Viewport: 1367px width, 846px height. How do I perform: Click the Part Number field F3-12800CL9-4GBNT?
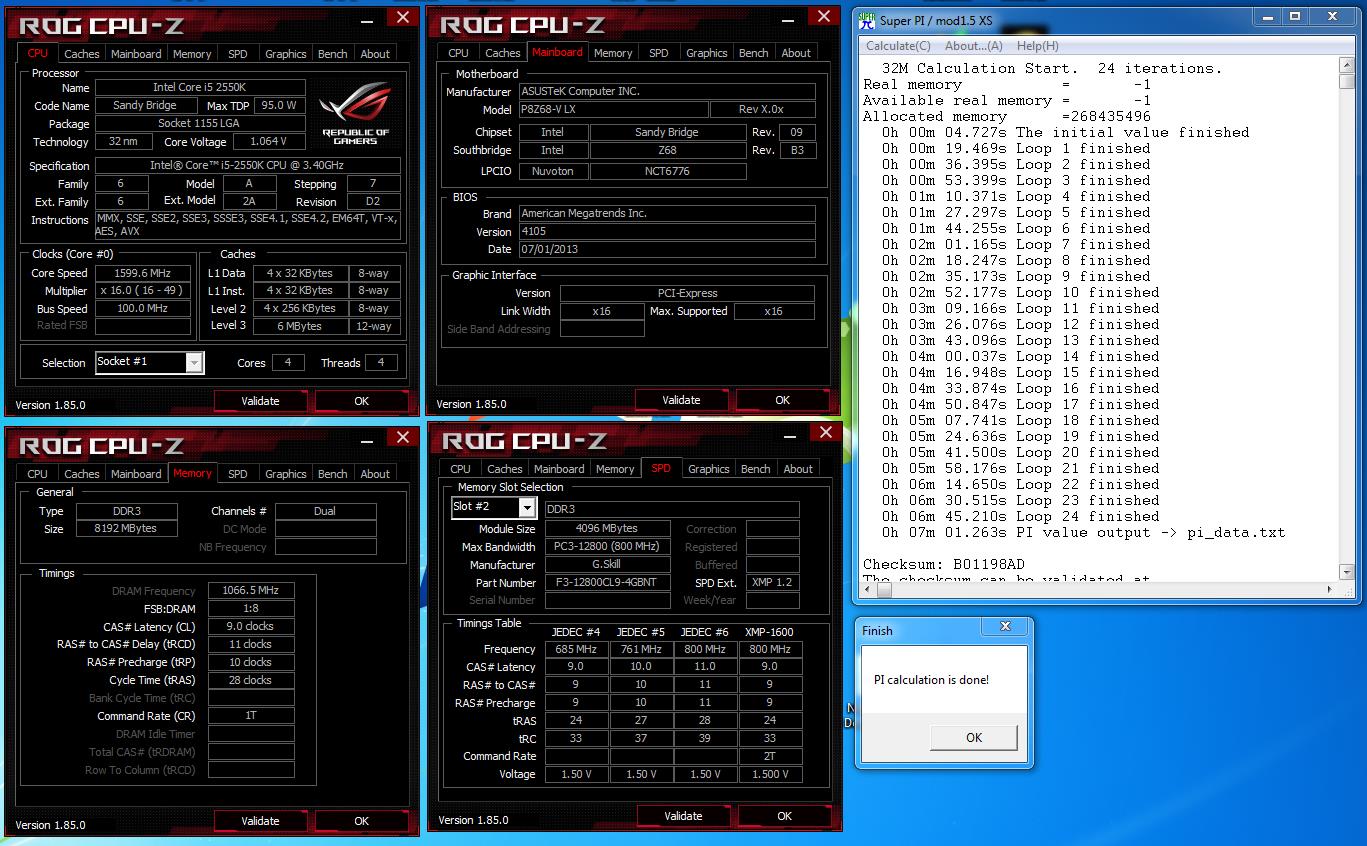coord(608,583)
